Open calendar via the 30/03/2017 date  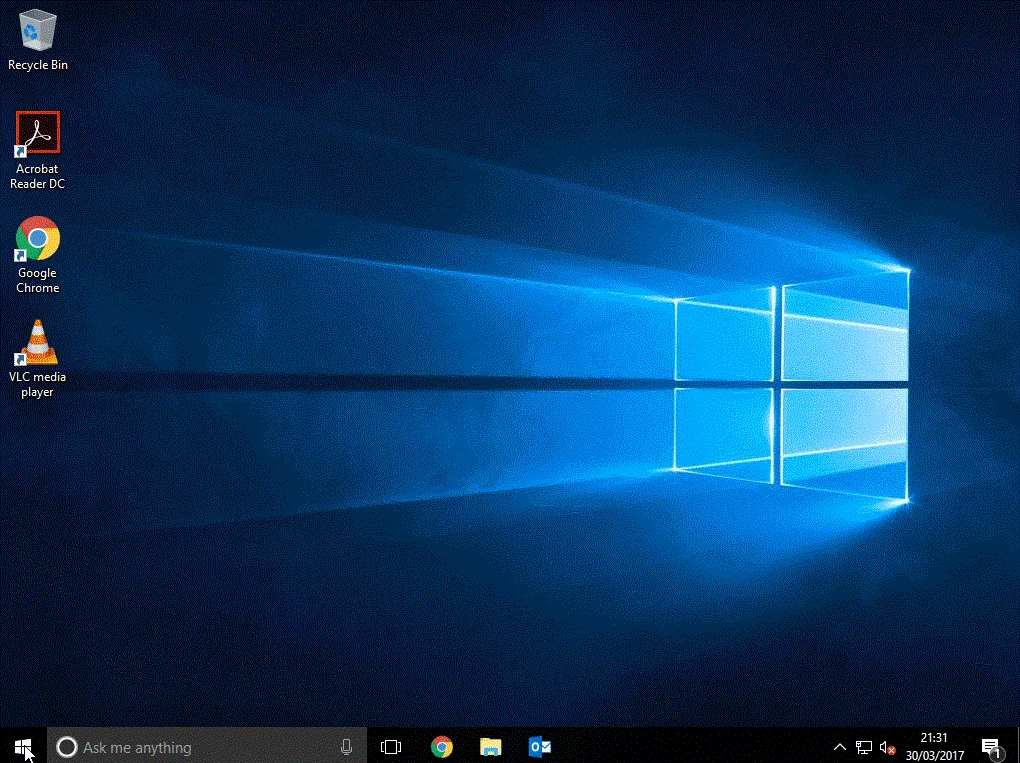pyautogui.click(x=934, y=755)
